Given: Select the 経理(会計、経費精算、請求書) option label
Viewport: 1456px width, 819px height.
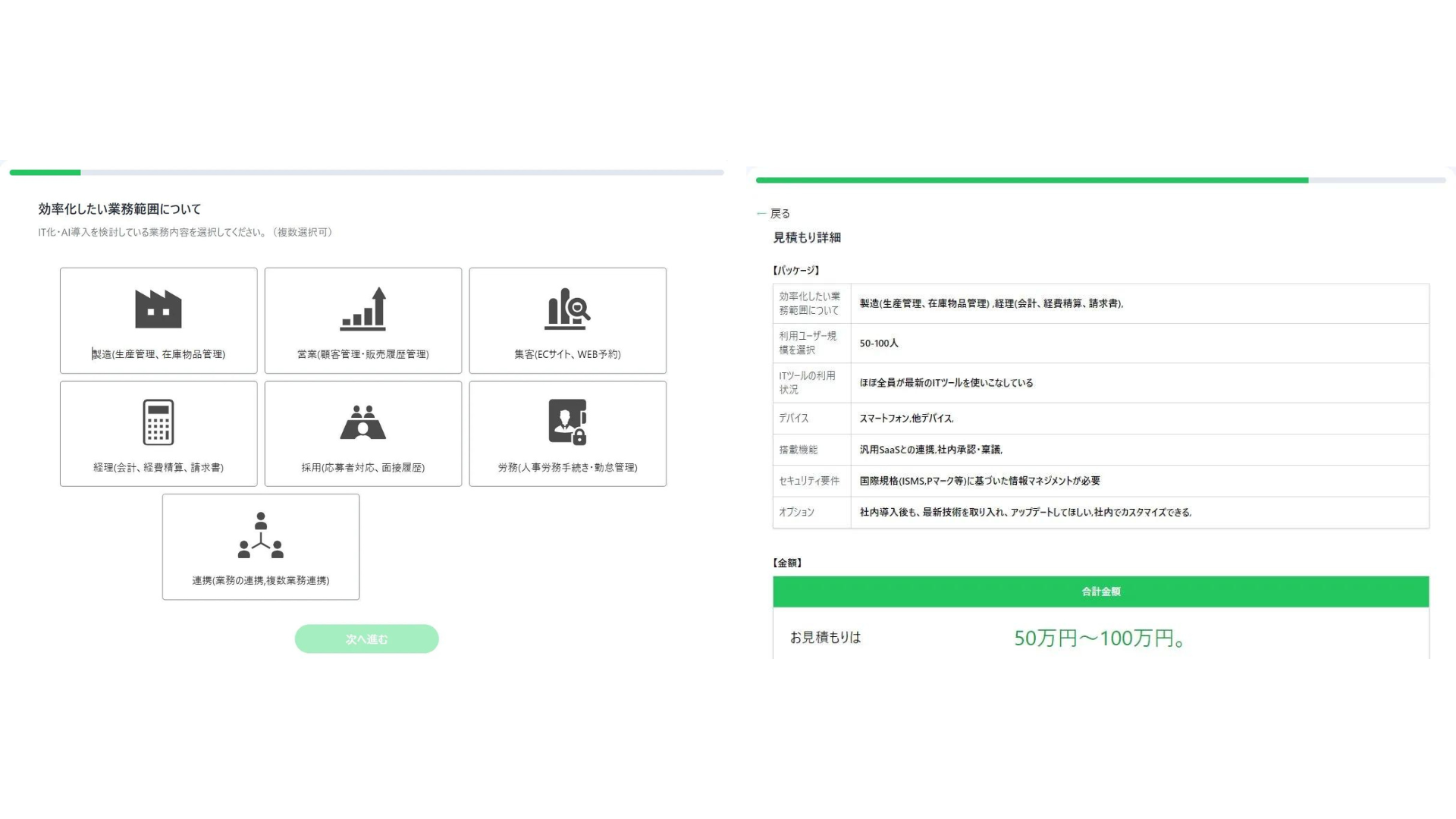Looking at the screenshot, I should tap(158, 467).
